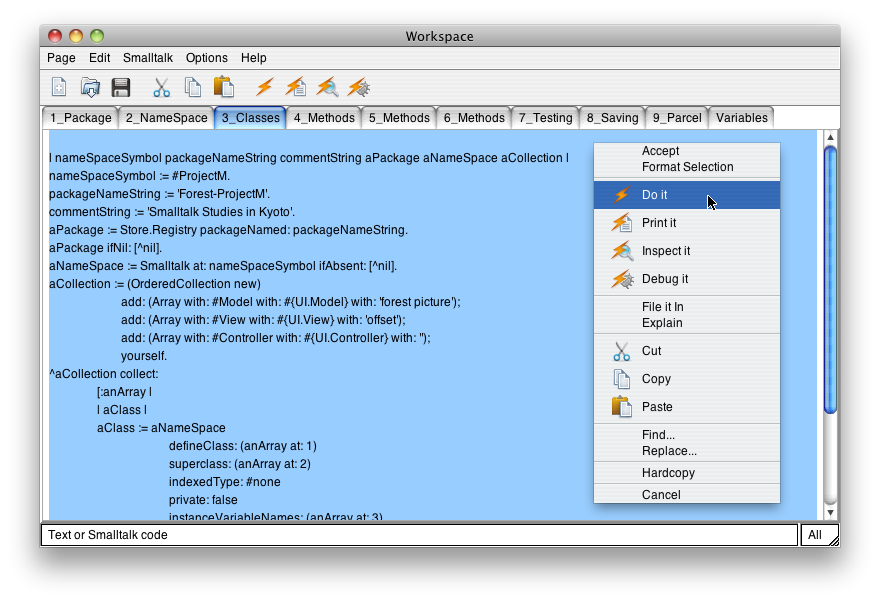Image resolution: width=880 pixels, height=602 pixels.
Task: Click the Print it toolbar icon
Action: click(x=296, y=88)
